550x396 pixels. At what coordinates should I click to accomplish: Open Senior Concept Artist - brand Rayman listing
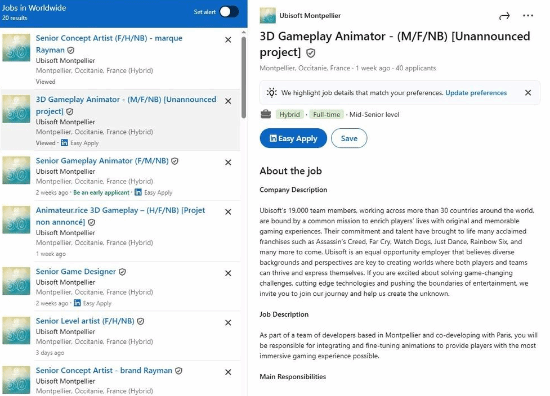tap(104, 370)
